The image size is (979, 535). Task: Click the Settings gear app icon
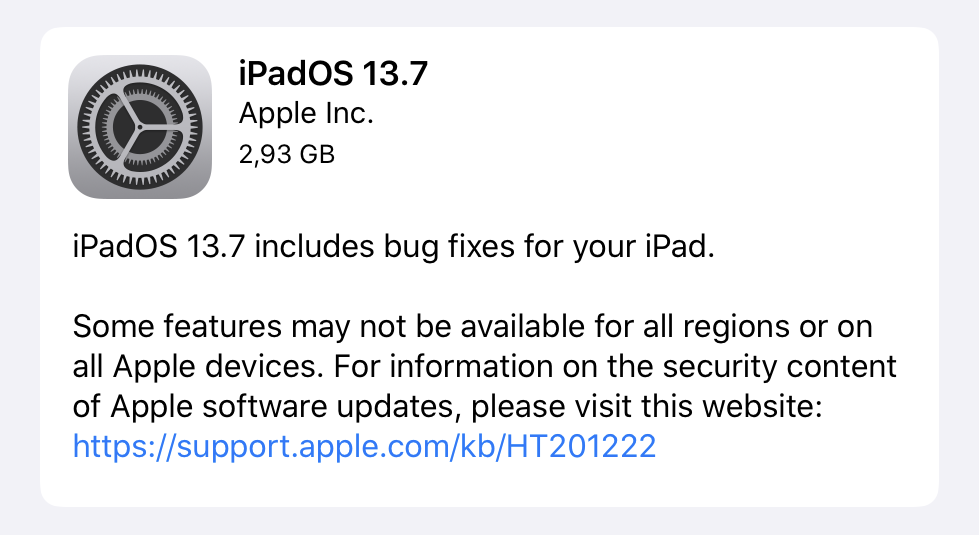tap(140, 126)
